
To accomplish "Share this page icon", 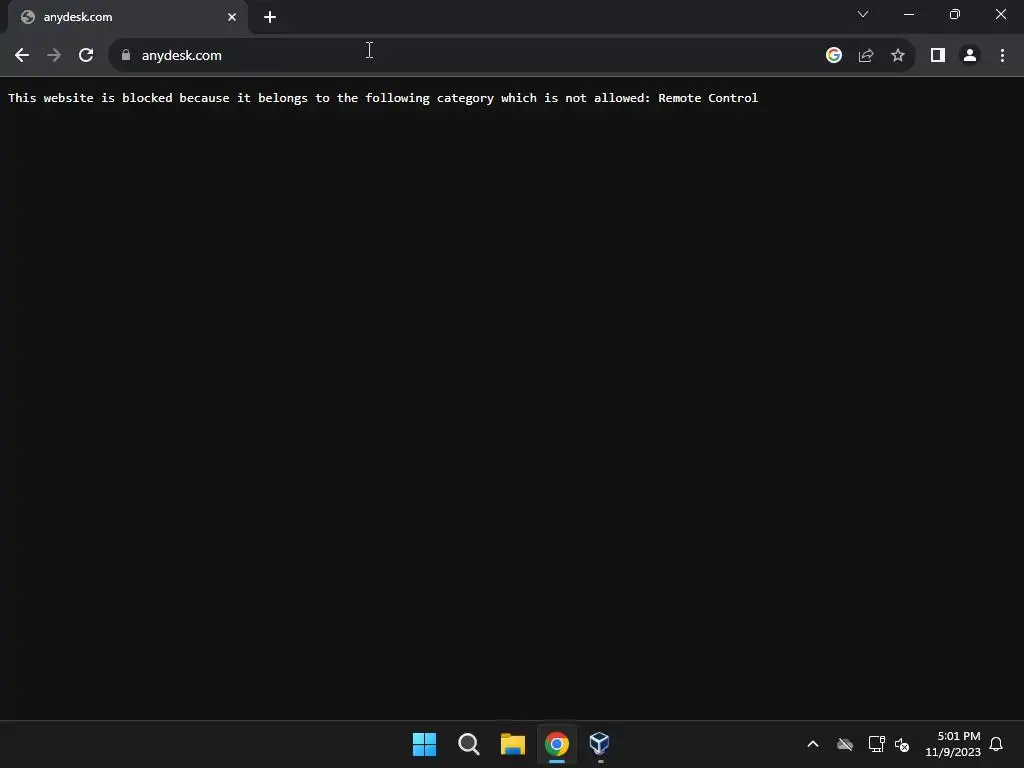I will tap(866, 56).
